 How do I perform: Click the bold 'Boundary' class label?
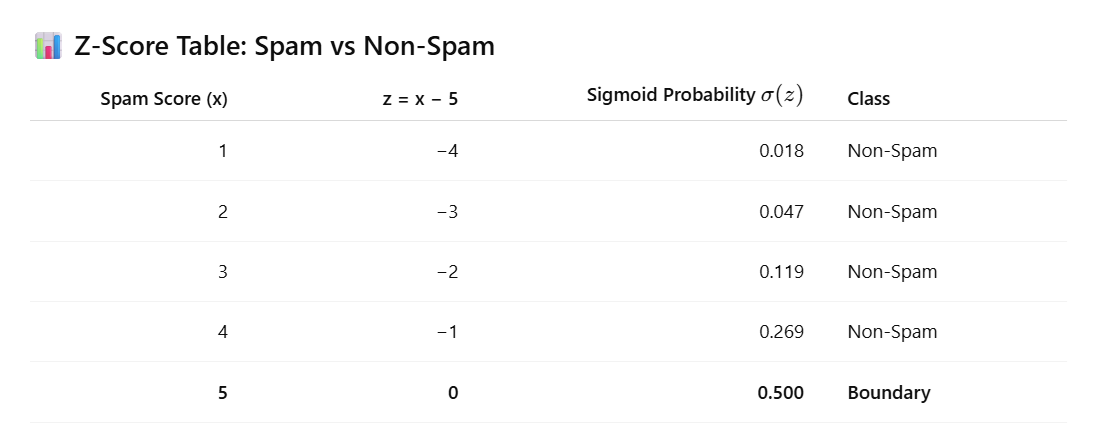coord(888,393)
